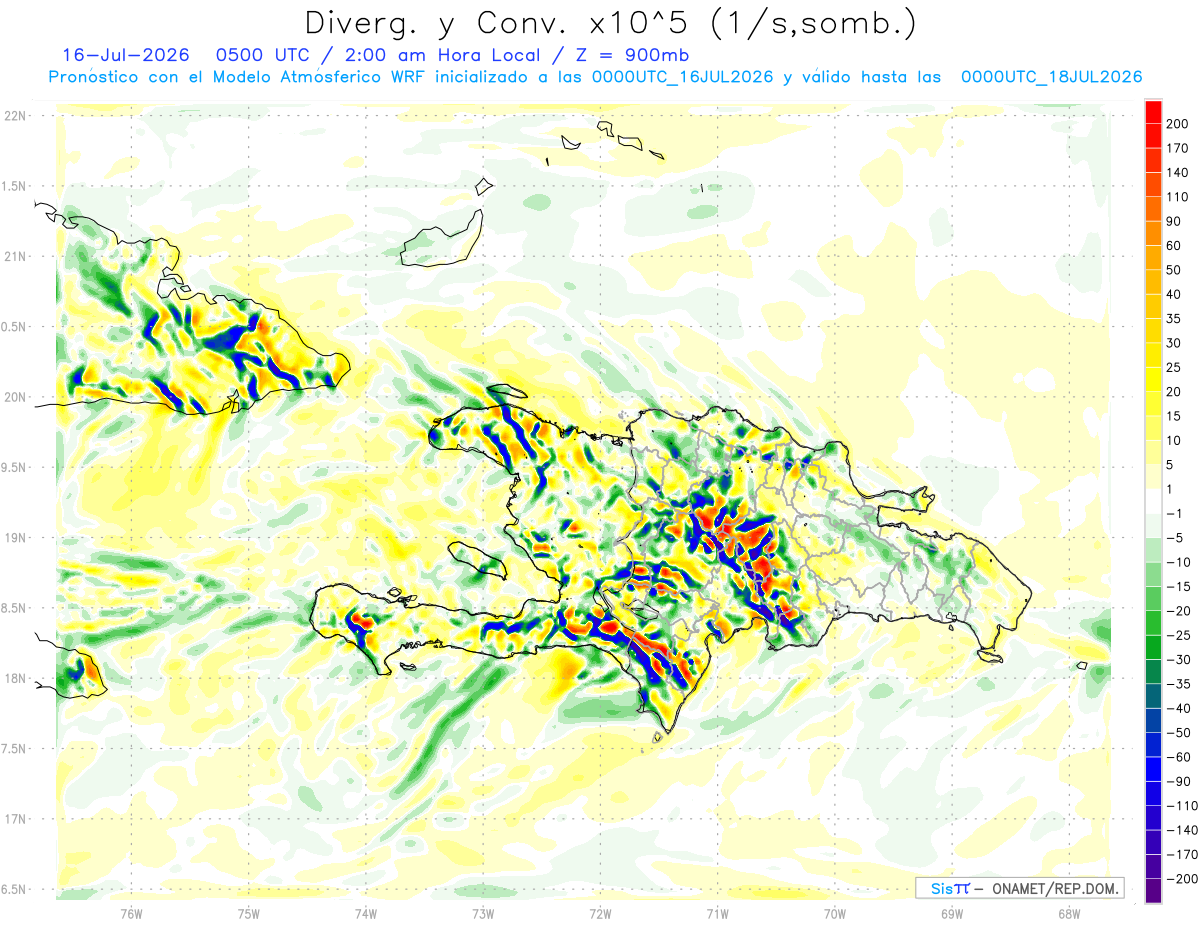
Task: Click the '-15' colorbar value
Action: click(x=1181, y=587)
